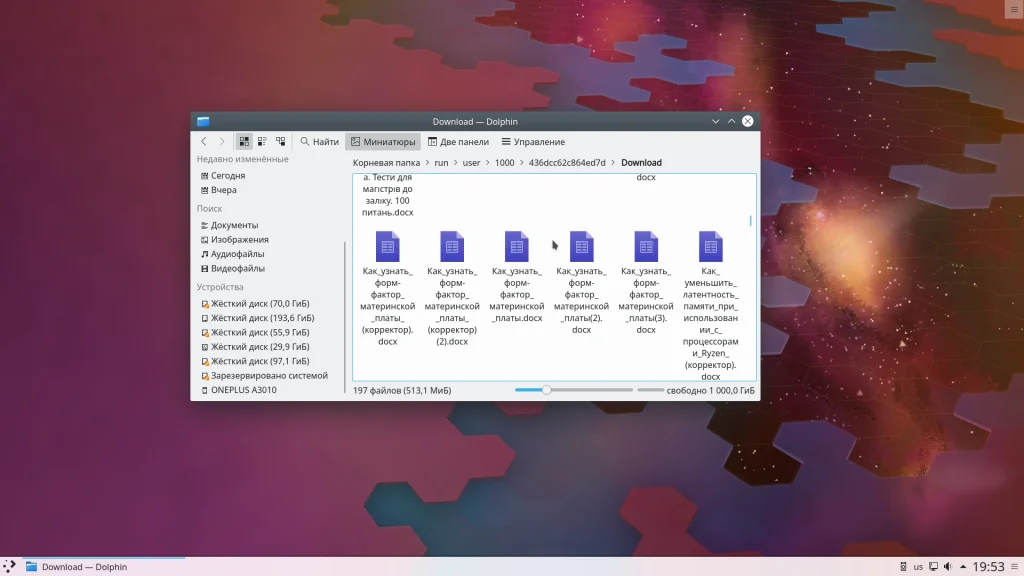Open search with the Найти button
Image resolution: width=1024 pixels, height=576 pixels.
point(319,142)
